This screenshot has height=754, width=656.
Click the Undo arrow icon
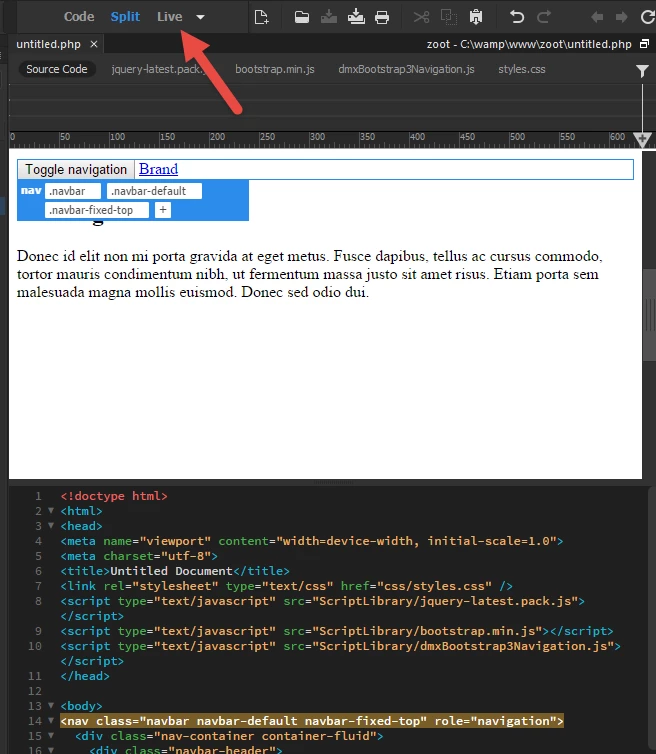tap(517, 17)
